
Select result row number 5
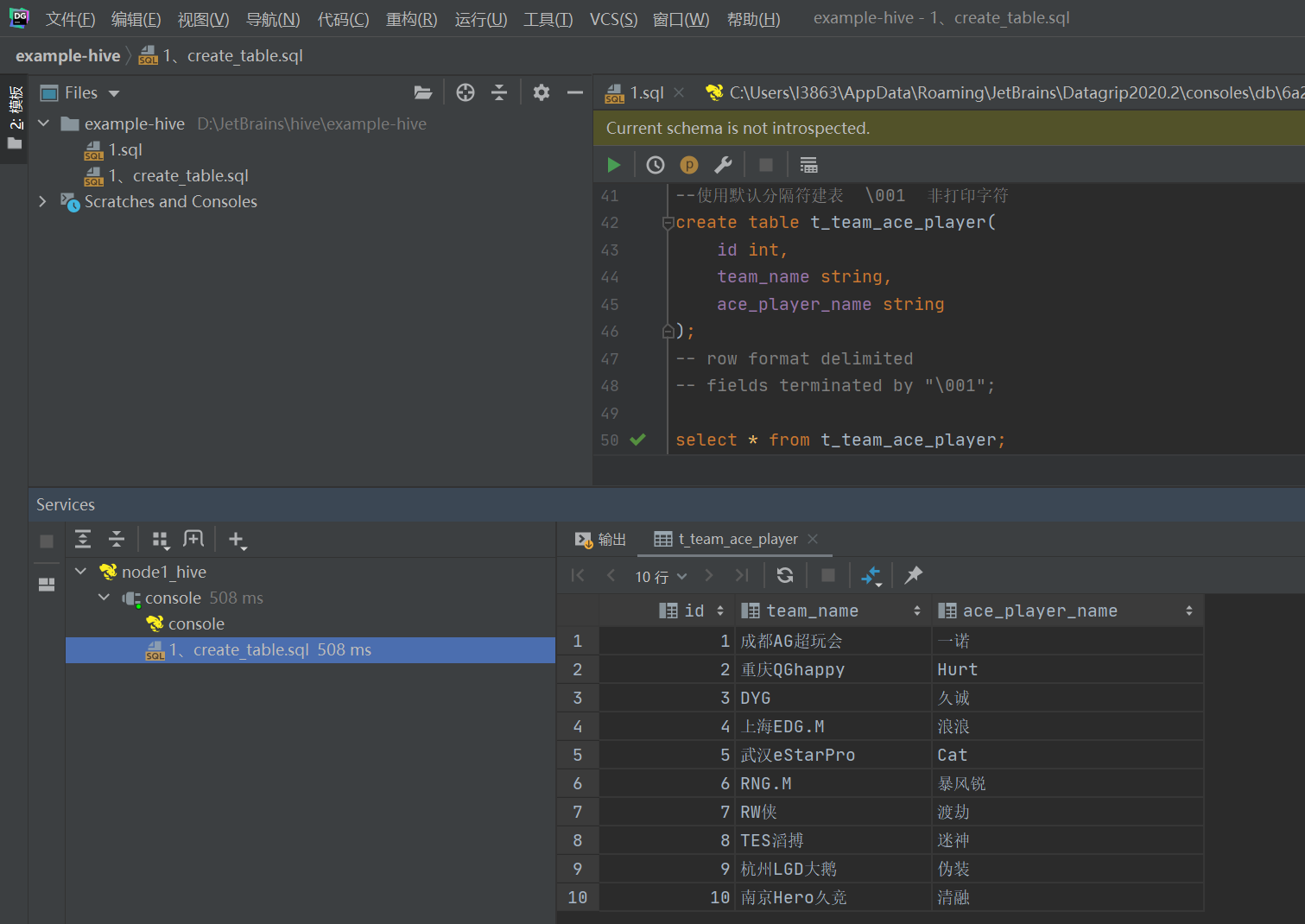pos(578,755)
